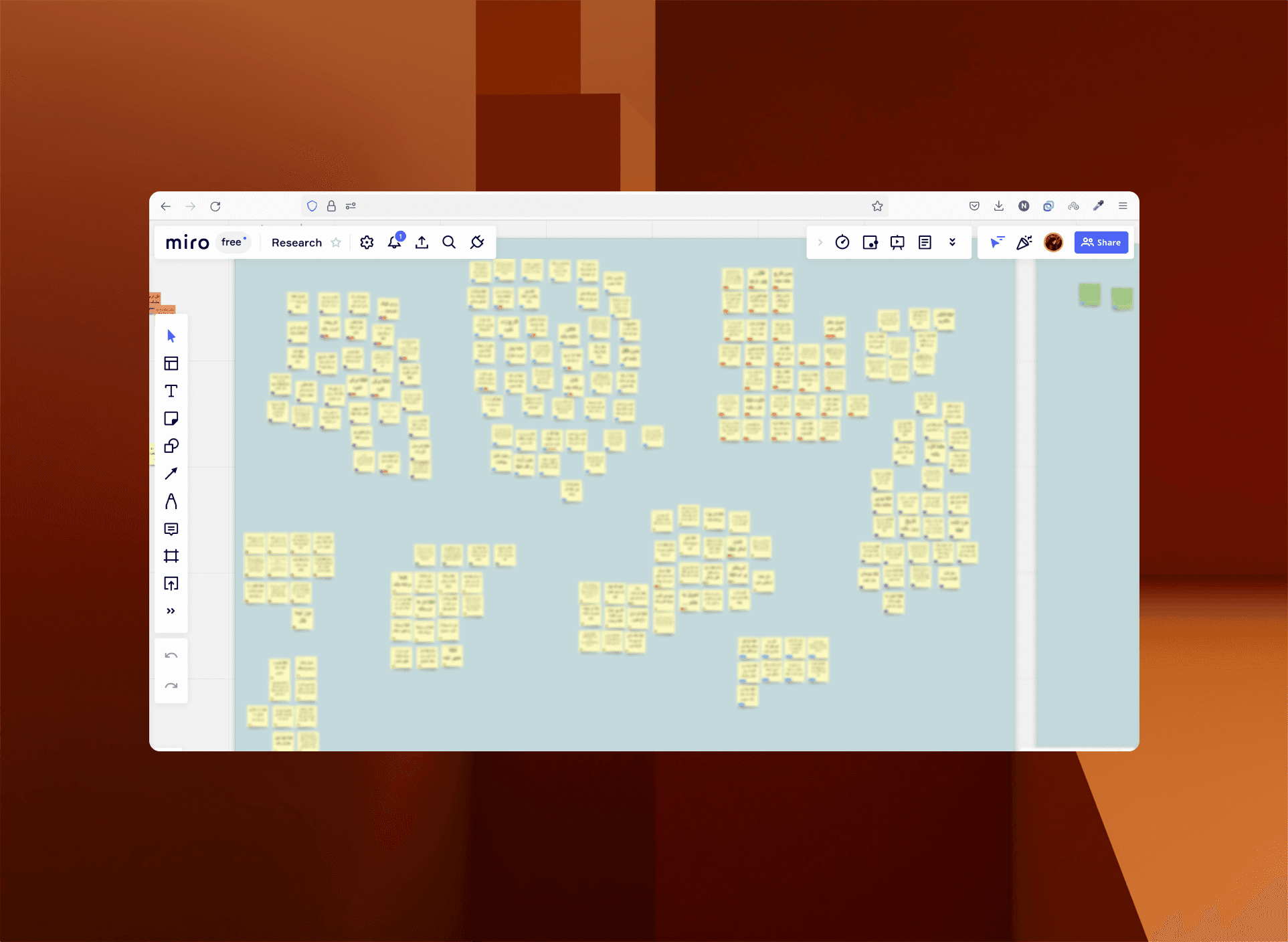
Task: Select the sticky note tool
Action: click(x=171, y=419)
